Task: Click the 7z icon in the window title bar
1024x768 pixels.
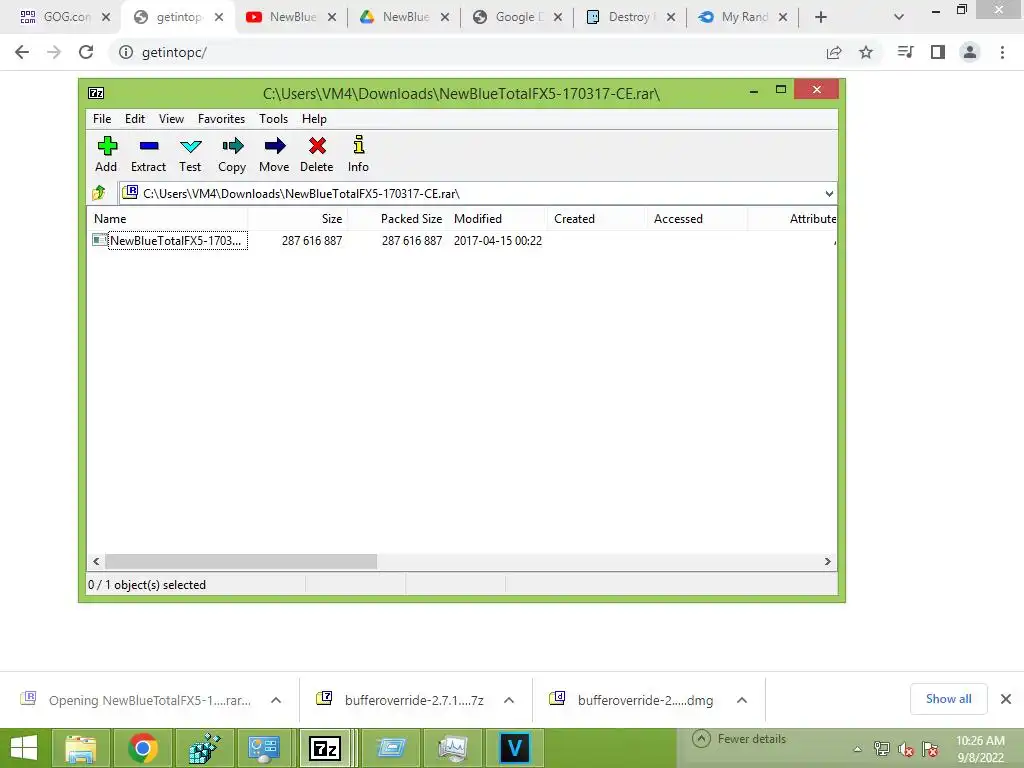Action: [x=96, y=93]
